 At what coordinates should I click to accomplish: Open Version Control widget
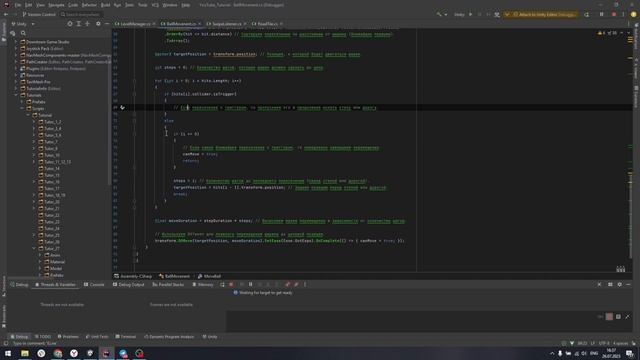pos(39,14)
